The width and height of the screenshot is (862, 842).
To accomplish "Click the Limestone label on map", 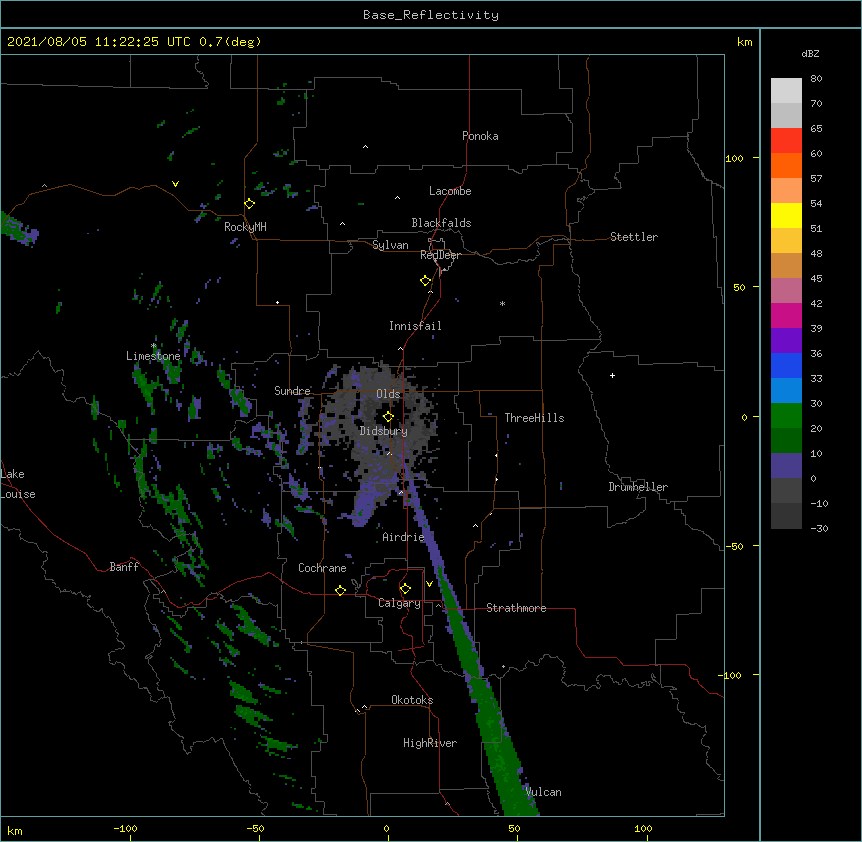I will point(153,356).
